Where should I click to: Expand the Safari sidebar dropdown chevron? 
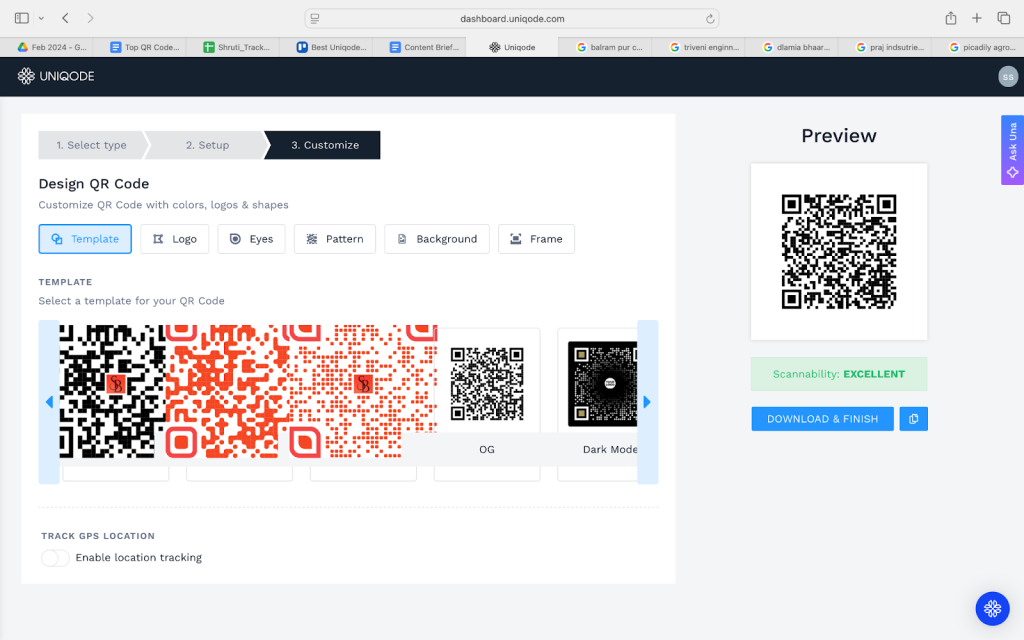[41, 18]
